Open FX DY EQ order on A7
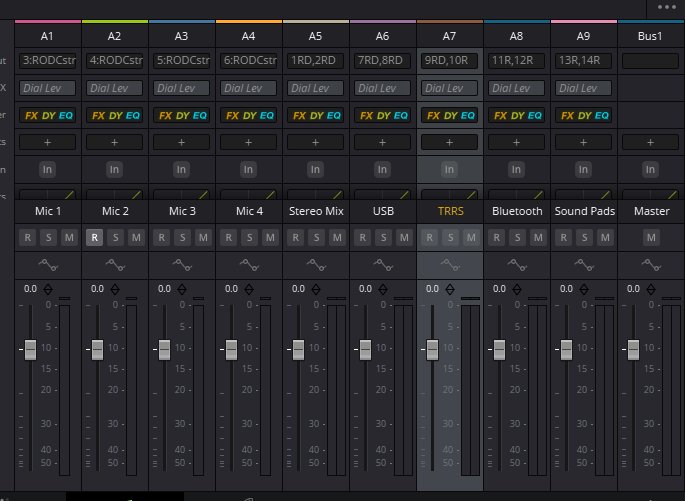This screenshot has width=685, height=501. pos(450,116)
